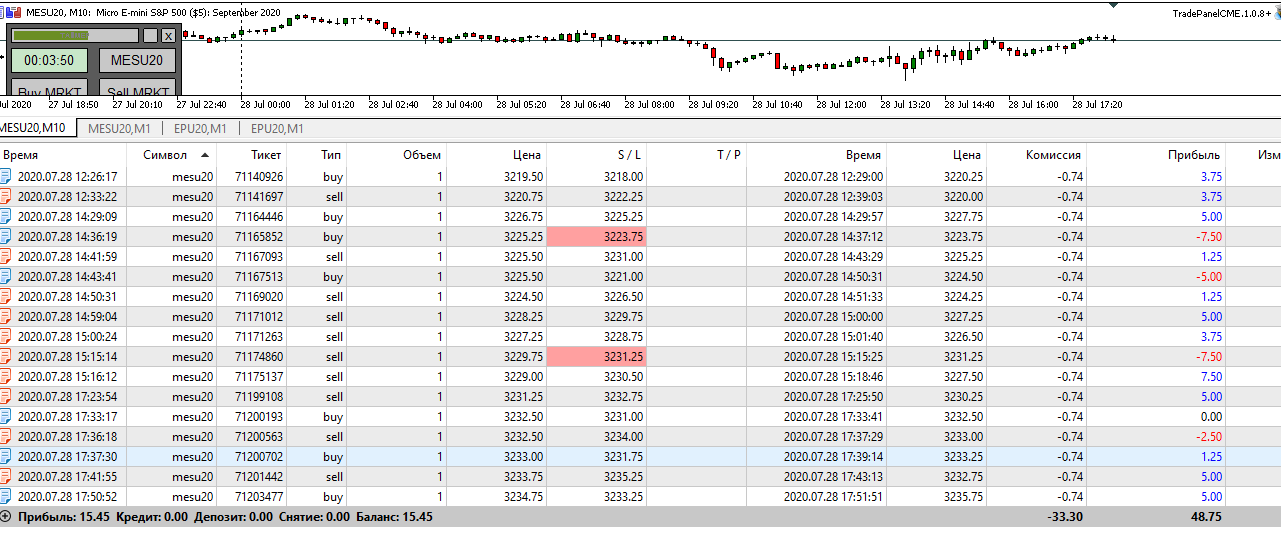1281x533 pixels.
Task: Click the buy deal icon for ticket 71140926
Action: coord(6,177)
